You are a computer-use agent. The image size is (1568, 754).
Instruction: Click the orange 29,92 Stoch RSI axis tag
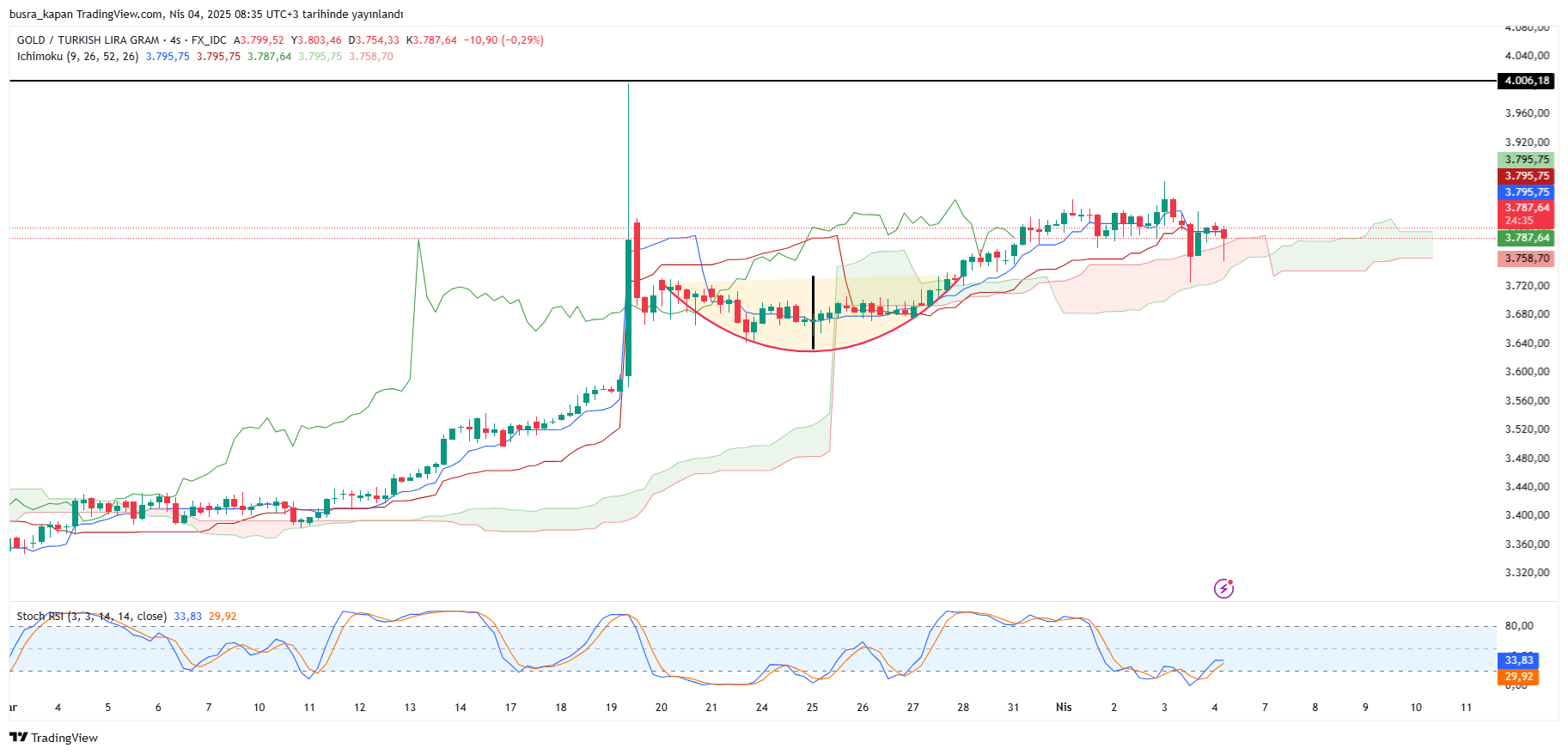point(1519,677)
